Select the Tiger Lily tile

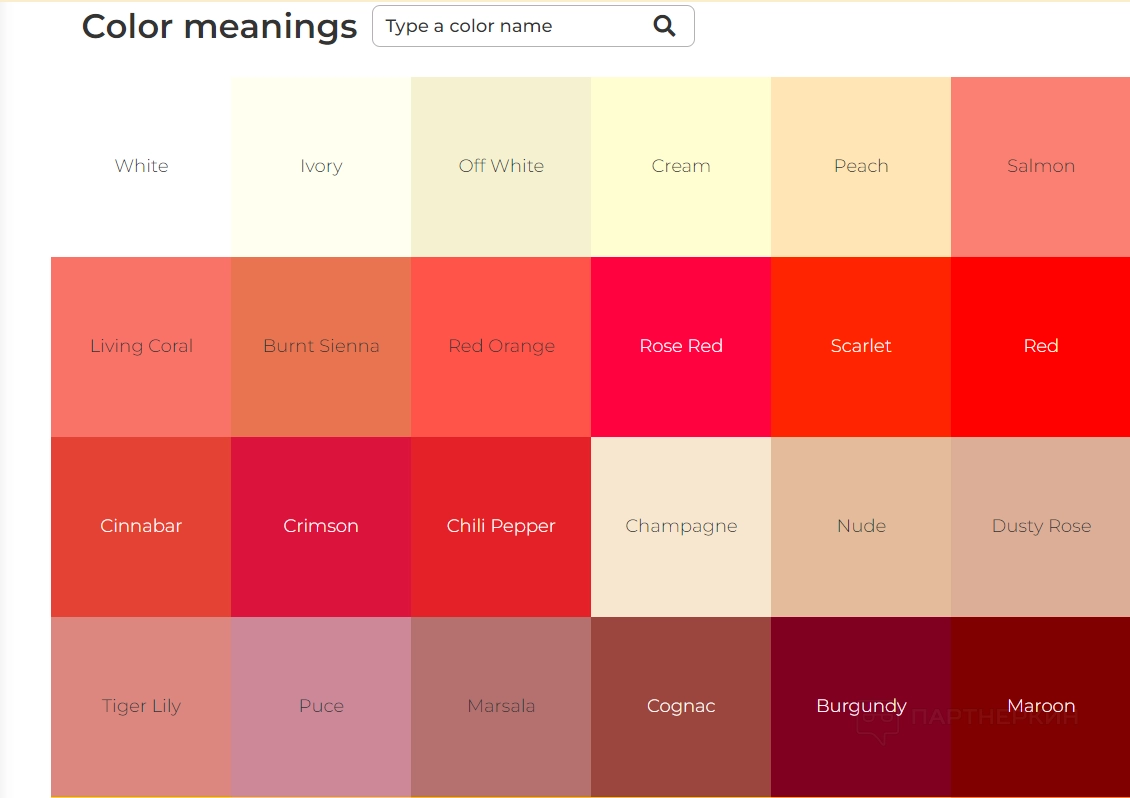point(141,706)
